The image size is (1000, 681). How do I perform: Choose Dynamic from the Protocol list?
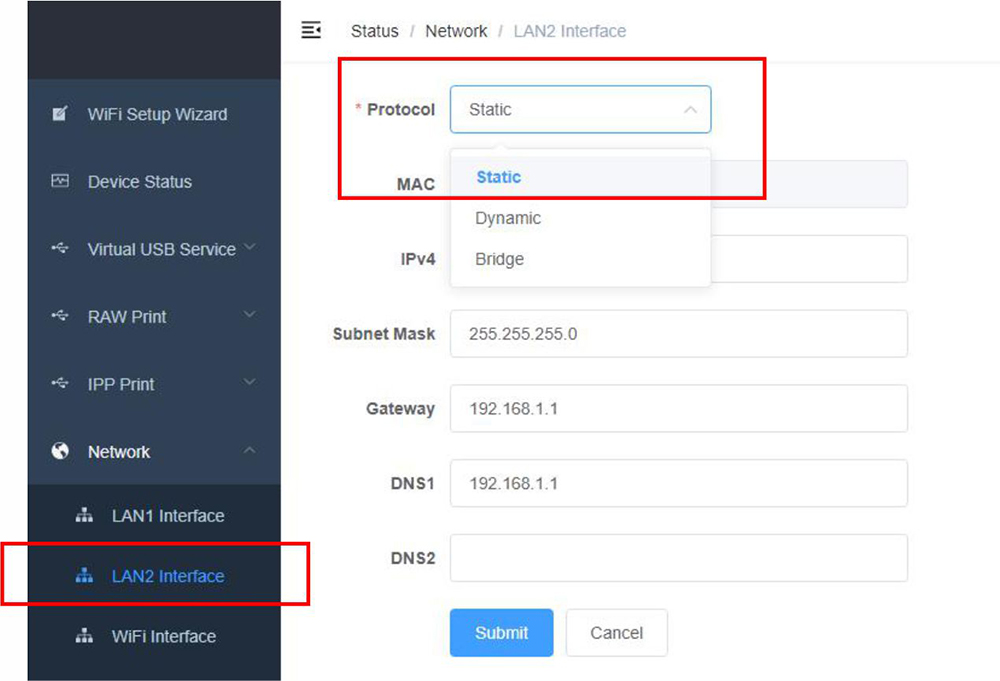(x=508, y=218)
